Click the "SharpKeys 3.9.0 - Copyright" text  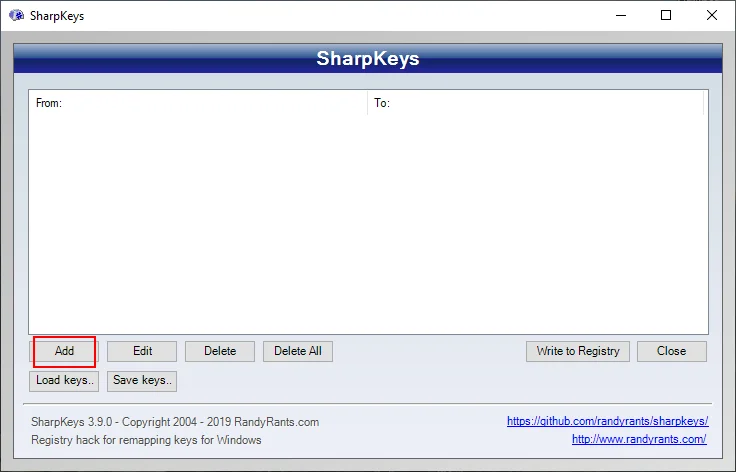point(175,422)
